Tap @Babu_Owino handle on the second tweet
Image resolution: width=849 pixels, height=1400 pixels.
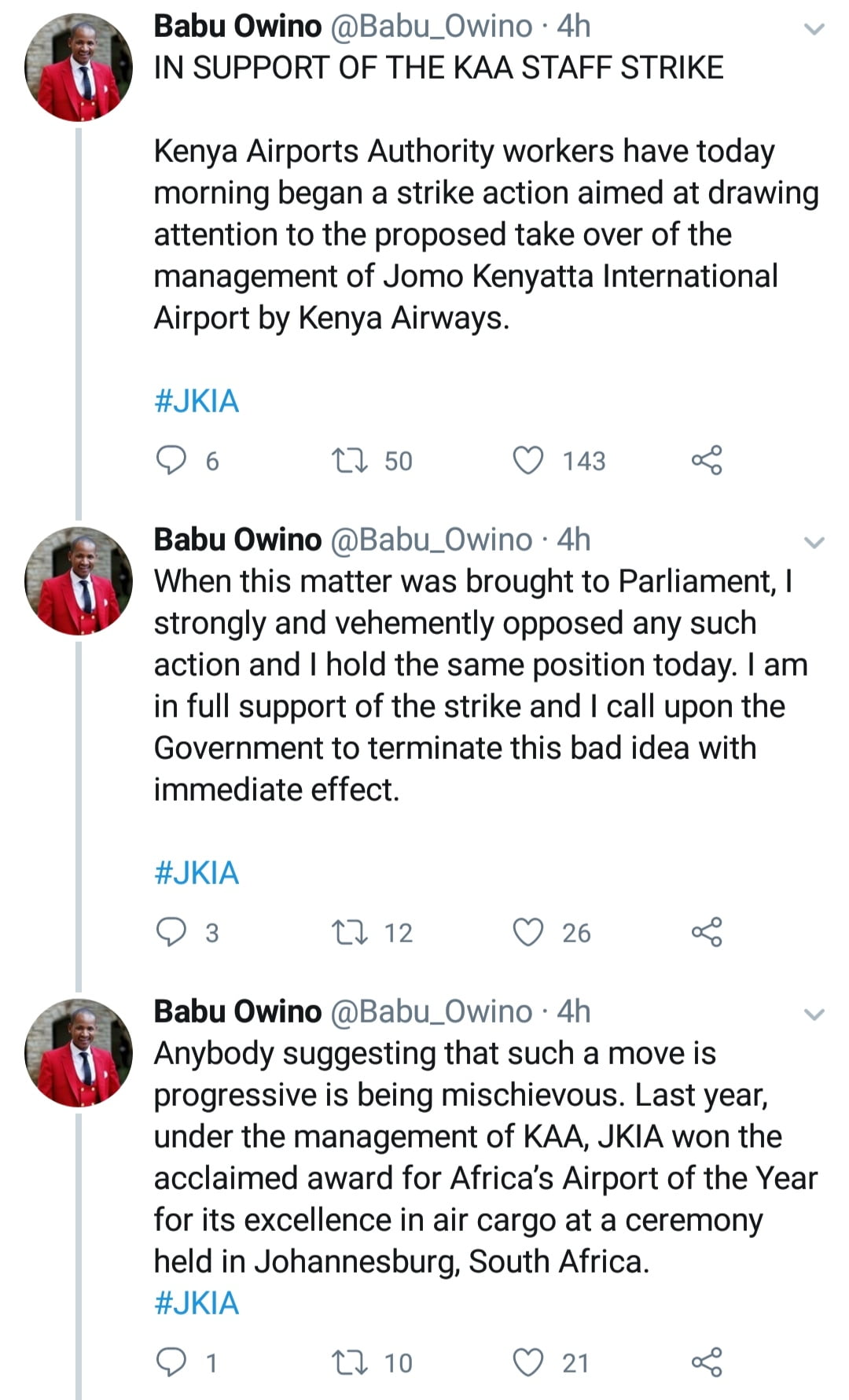tap(431, 540)
